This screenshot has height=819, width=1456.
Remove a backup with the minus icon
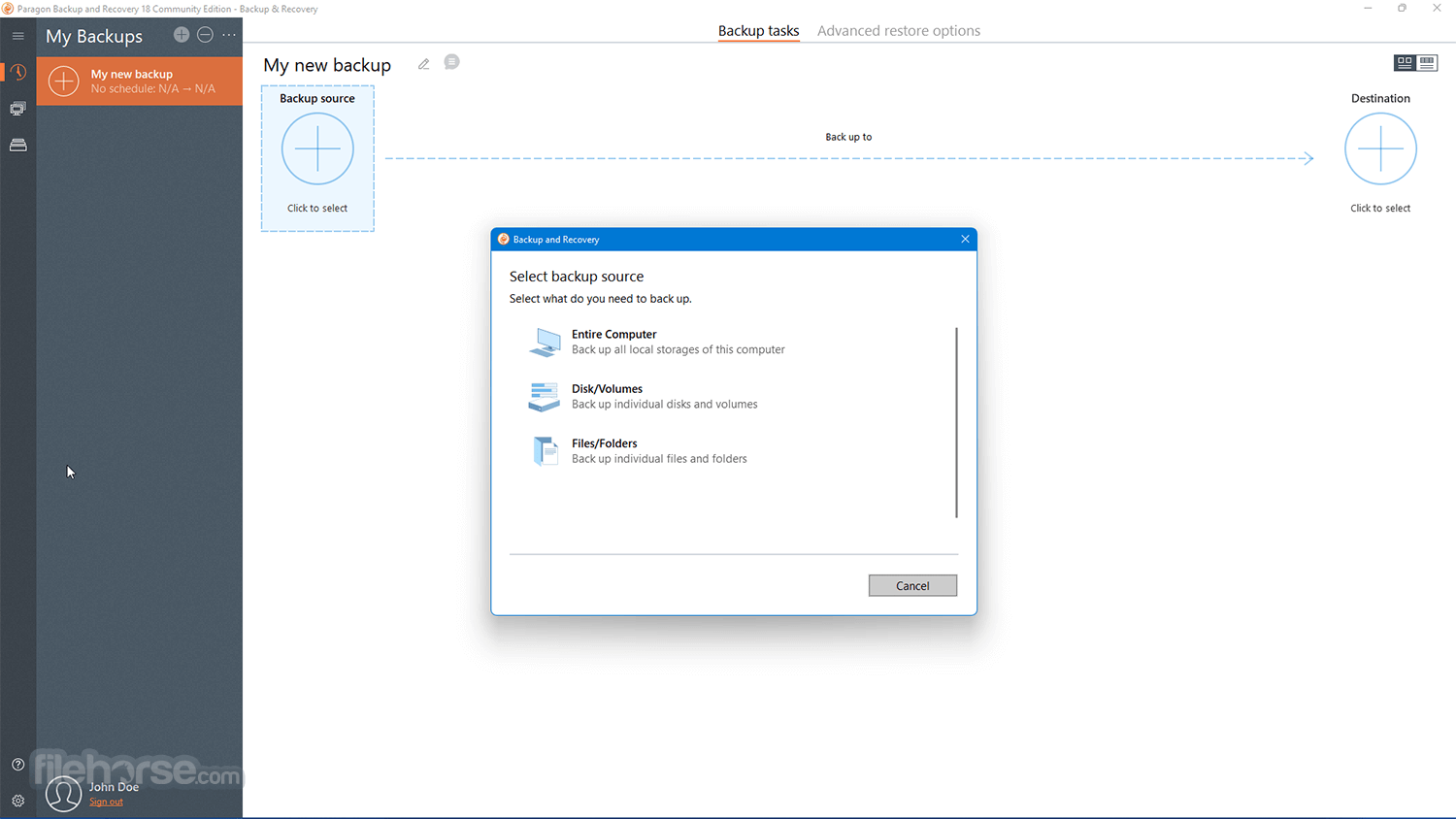pos(205,35)
